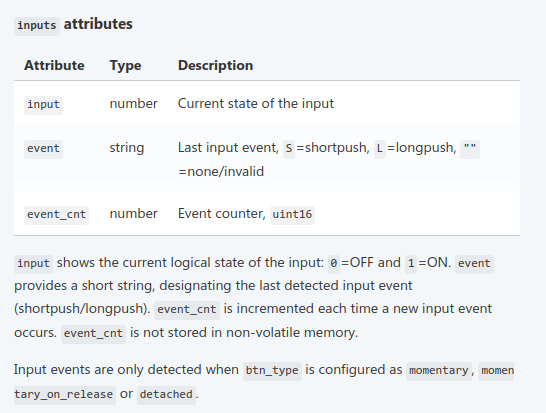Click 'tary_on_release' code tag
Viewport: 546px width, 413px height.
[x=65, y=395]
